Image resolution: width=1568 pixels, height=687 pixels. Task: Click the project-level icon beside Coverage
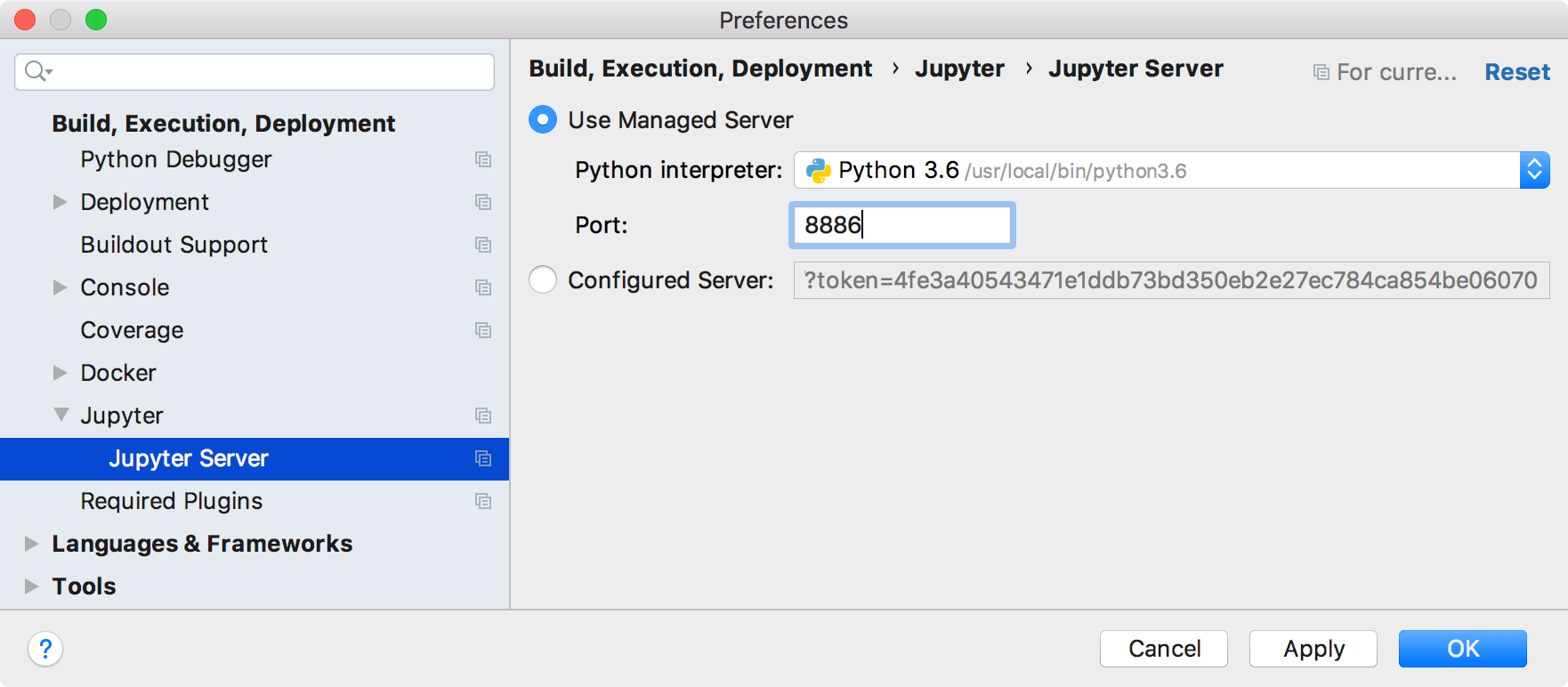(x=483, y=330)
